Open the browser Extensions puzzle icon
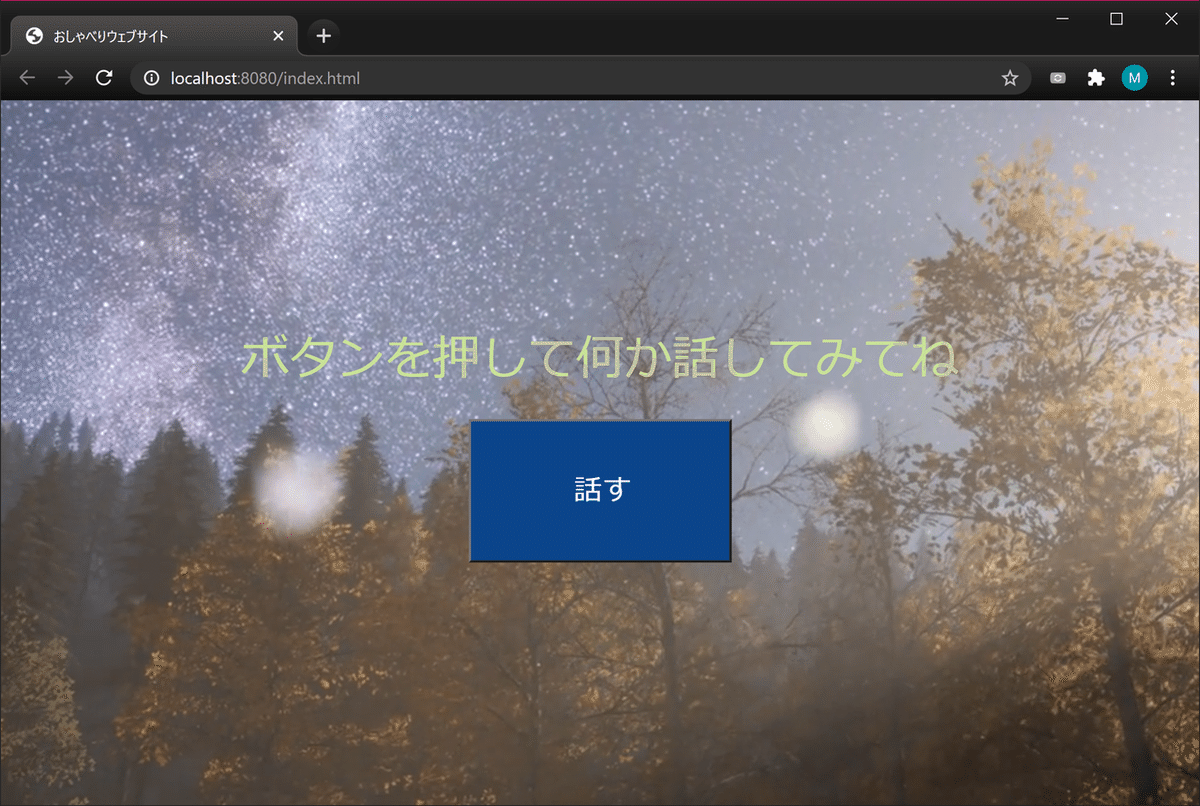Viewport: 1200px width, 806px height. pos(1095,77)
